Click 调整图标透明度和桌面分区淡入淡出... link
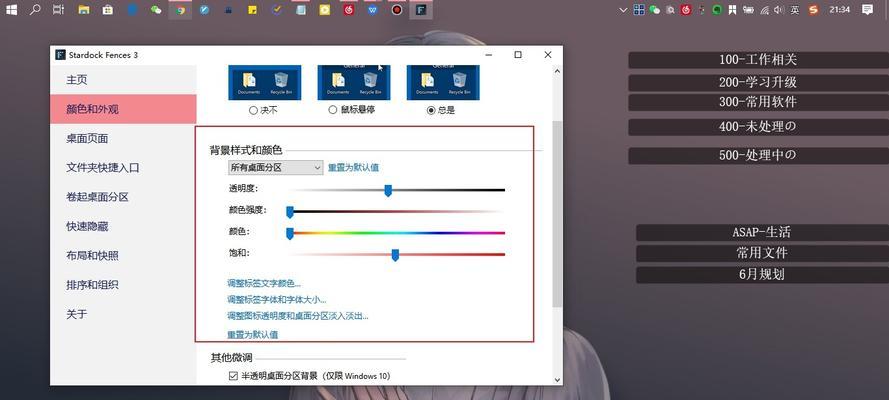The height and width of the screenshot is (400, 889). tap(298, 316)
